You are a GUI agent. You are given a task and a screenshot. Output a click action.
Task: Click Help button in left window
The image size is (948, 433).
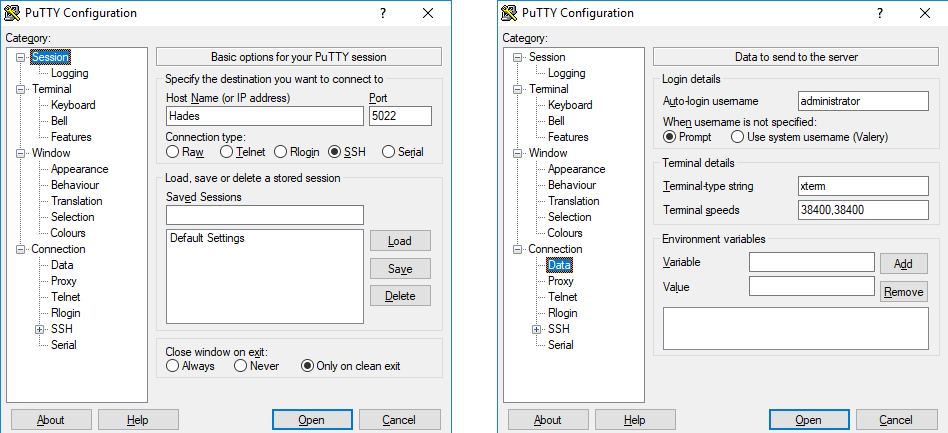tap(138, 420)
